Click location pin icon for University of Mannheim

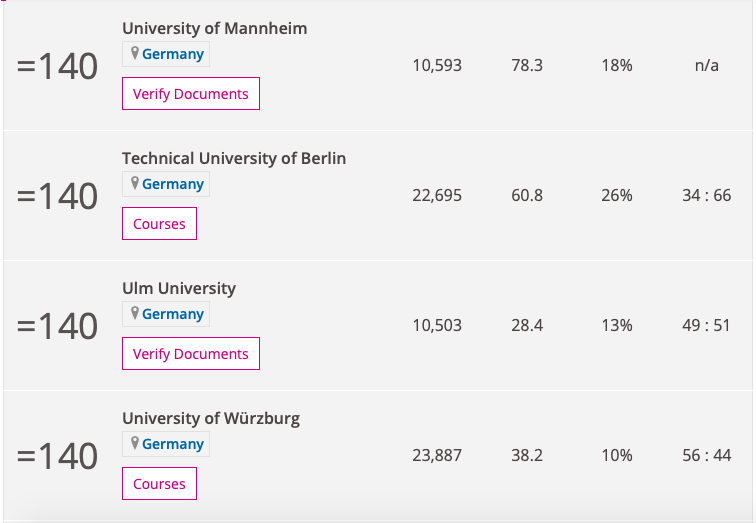(134, 53)
